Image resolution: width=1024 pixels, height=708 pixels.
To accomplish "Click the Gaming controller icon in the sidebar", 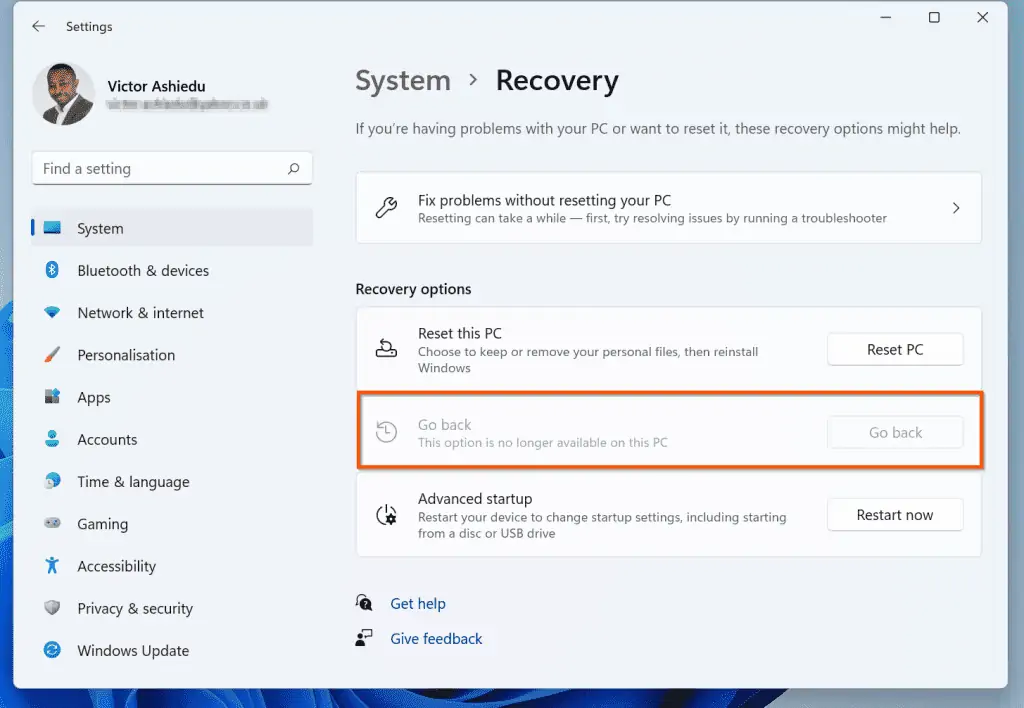I will [53, 524].
